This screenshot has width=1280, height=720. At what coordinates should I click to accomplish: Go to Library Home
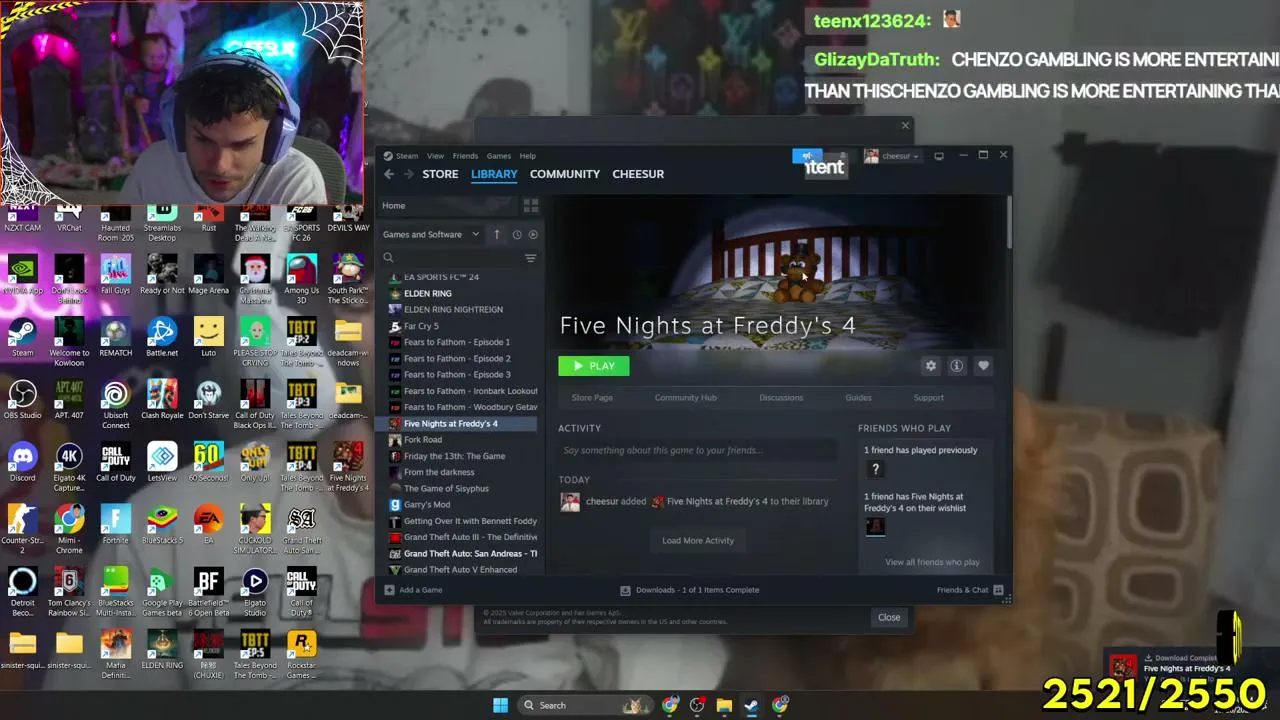394,206
